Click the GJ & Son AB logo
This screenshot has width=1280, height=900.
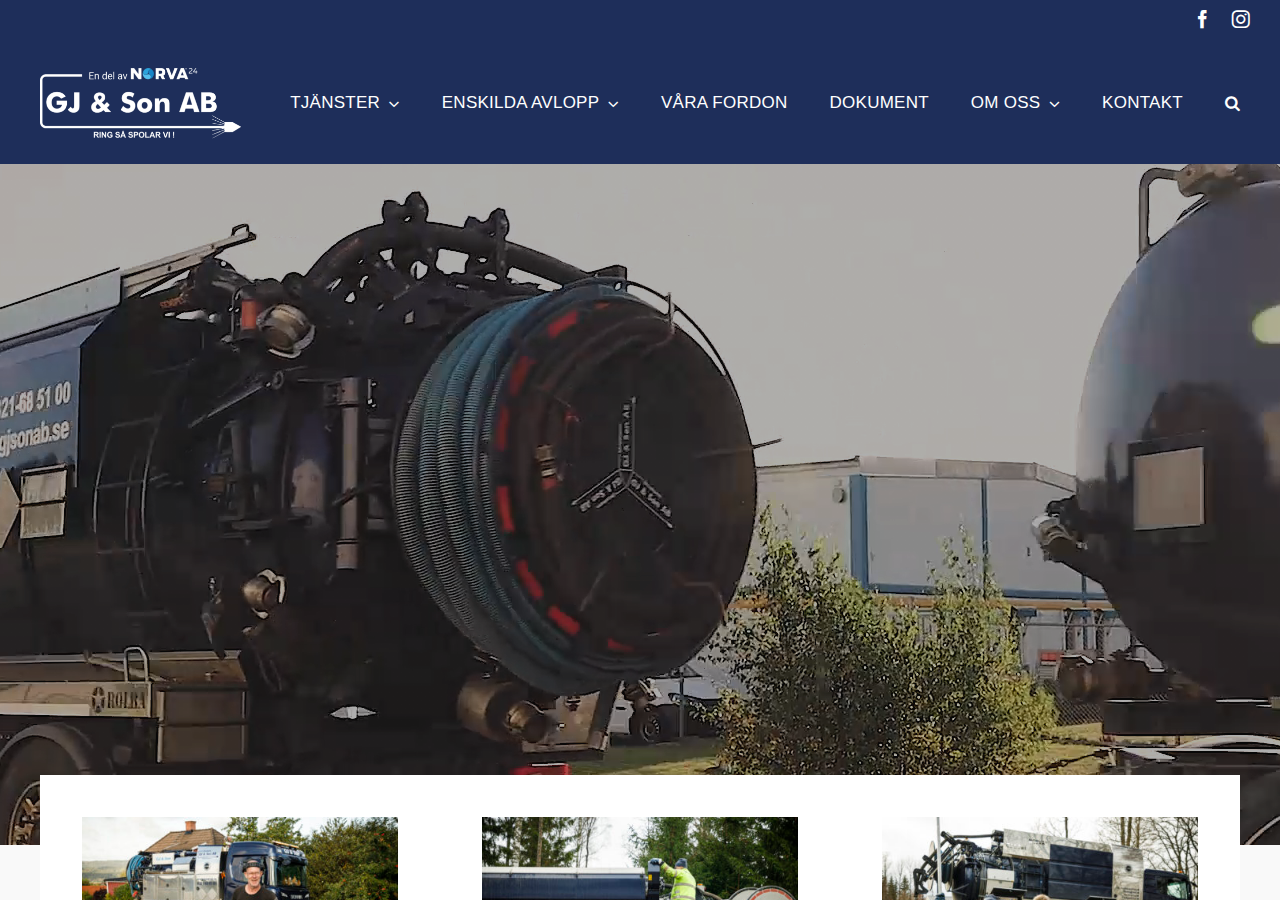click(x=140, y=102)
